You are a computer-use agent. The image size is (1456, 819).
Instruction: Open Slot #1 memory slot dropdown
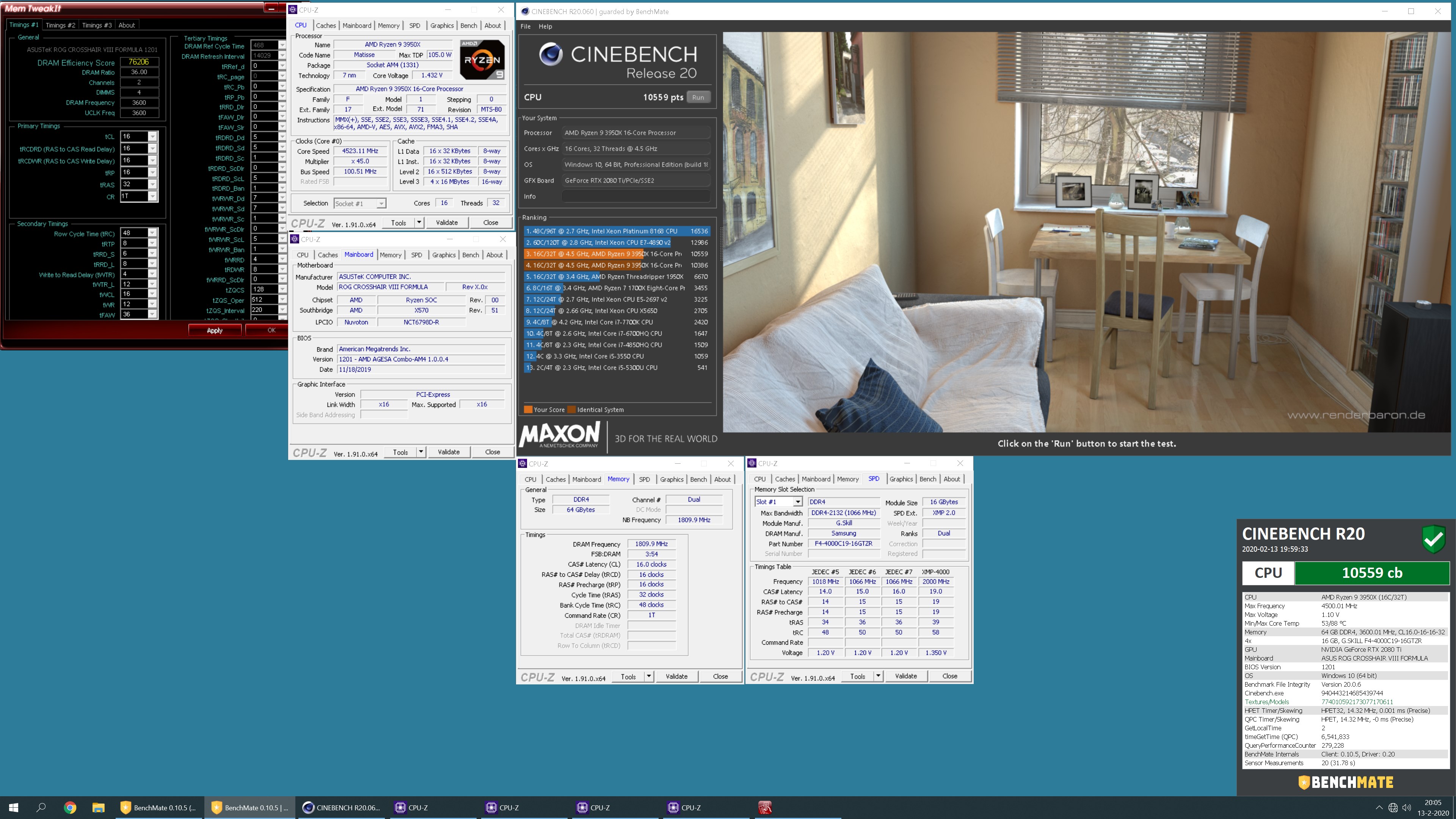[778, 502]
